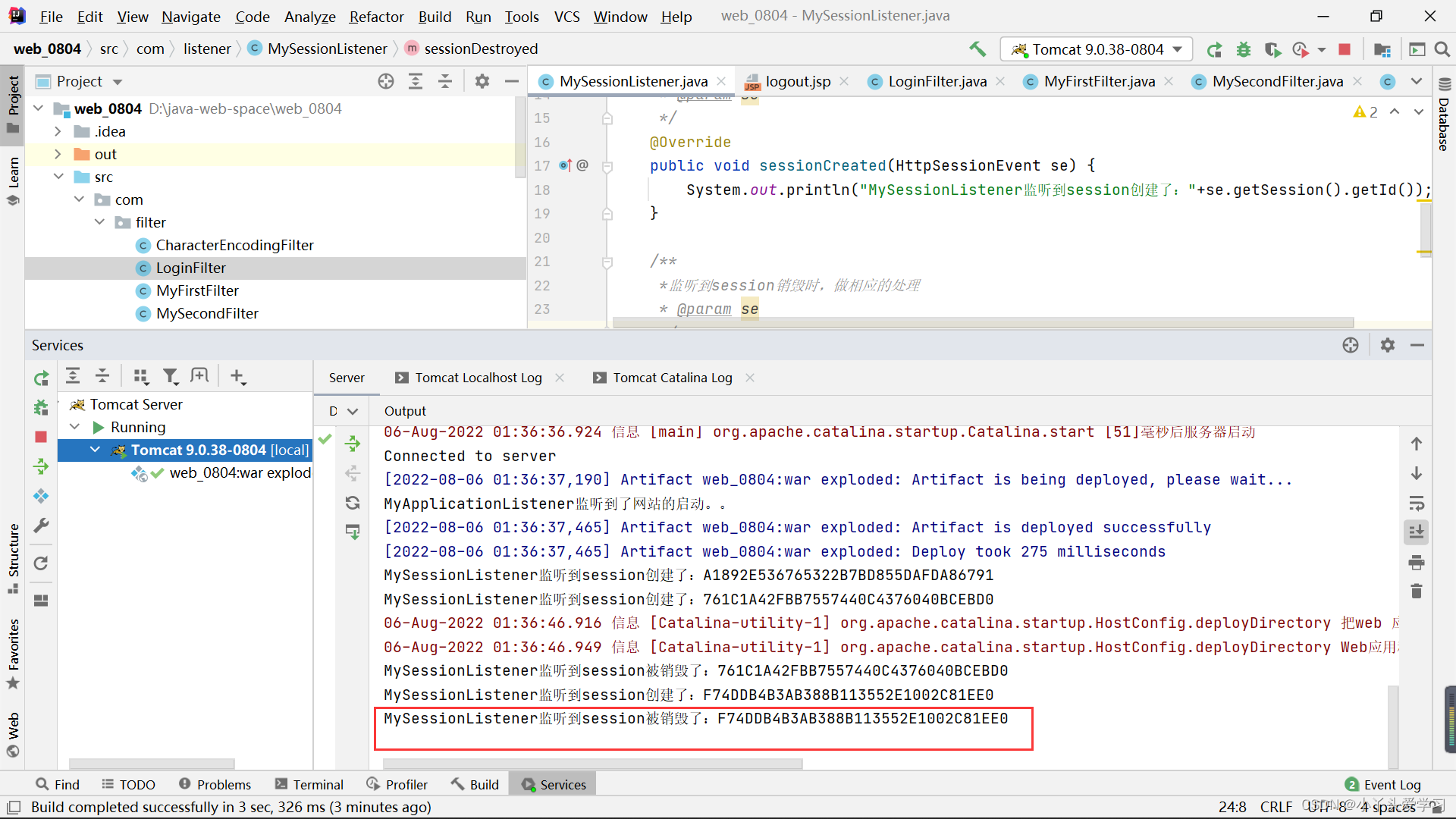
Task: Collapse the filter package node
Action: 99,222
